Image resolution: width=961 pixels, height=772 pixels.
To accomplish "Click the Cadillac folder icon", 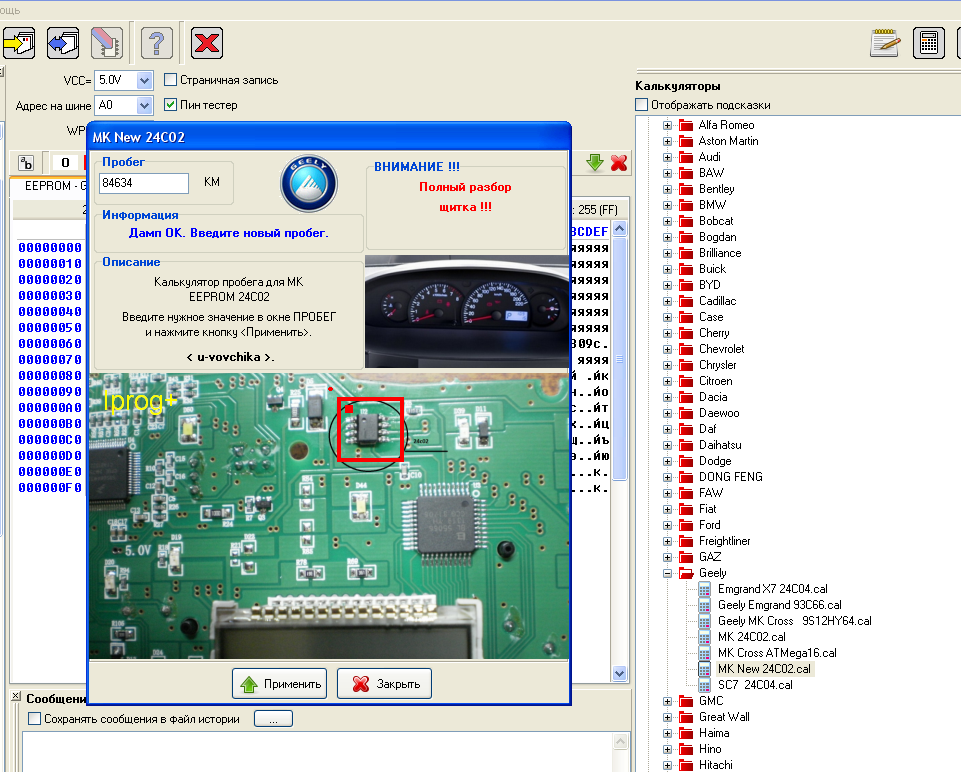I will click(x=686, y=301).
